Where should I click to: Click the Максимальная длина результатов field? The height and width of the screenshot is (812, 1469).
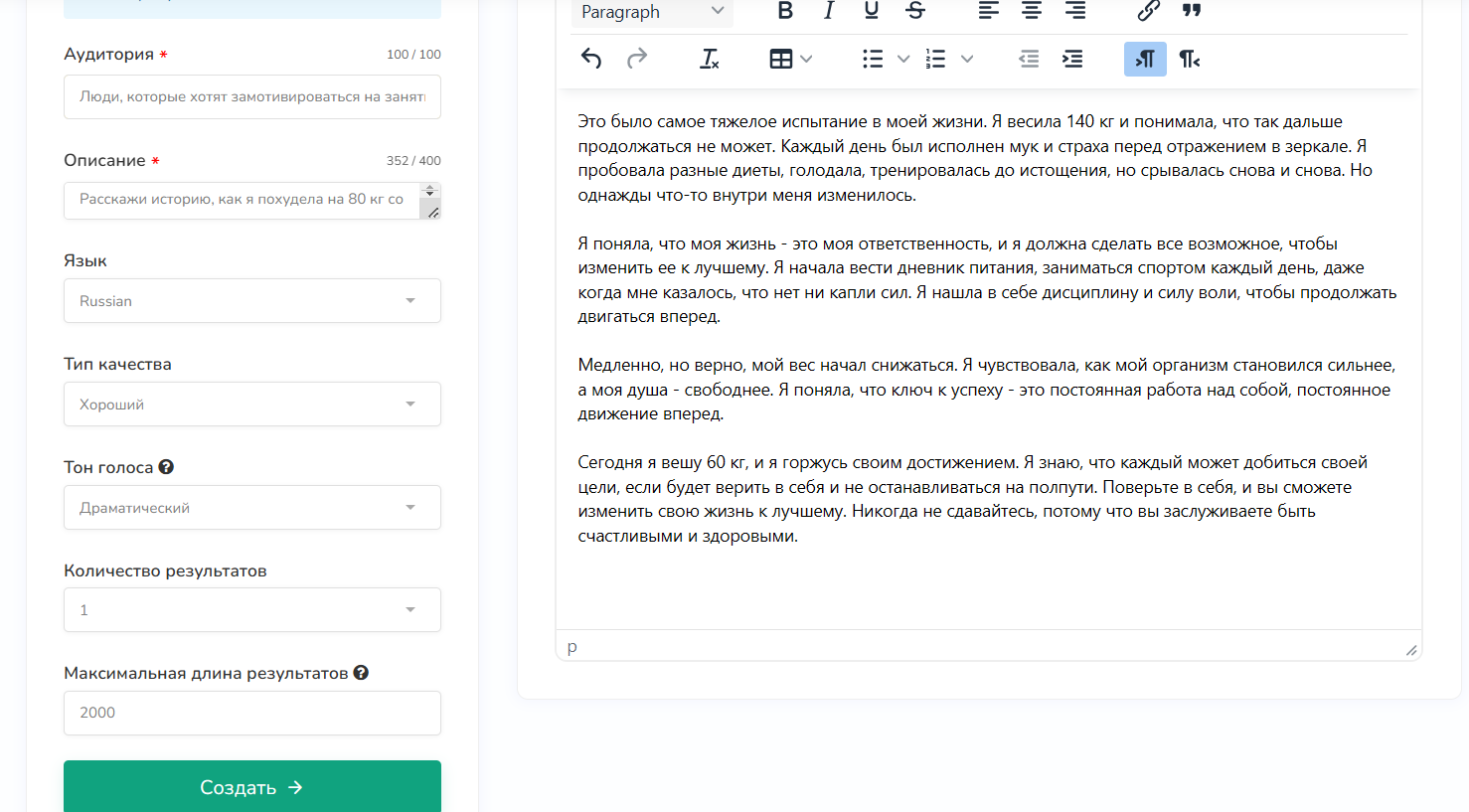[252, 713]
